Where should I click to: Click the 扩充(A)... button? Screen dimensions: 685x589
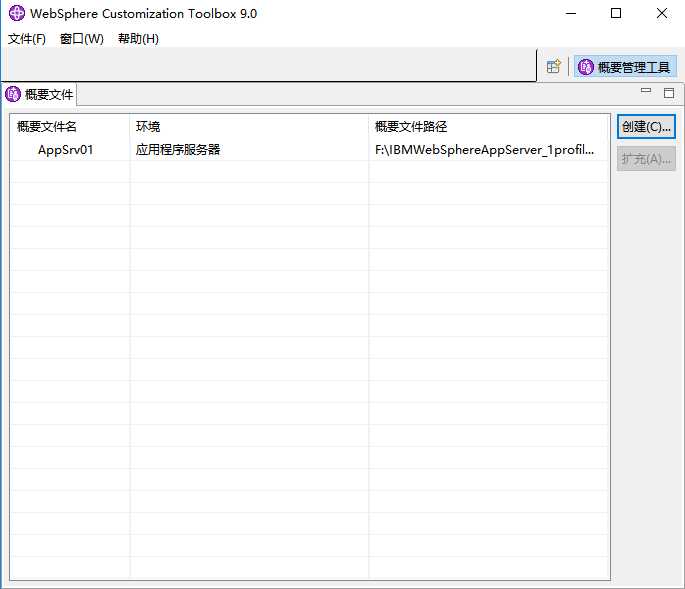point(646,159)
